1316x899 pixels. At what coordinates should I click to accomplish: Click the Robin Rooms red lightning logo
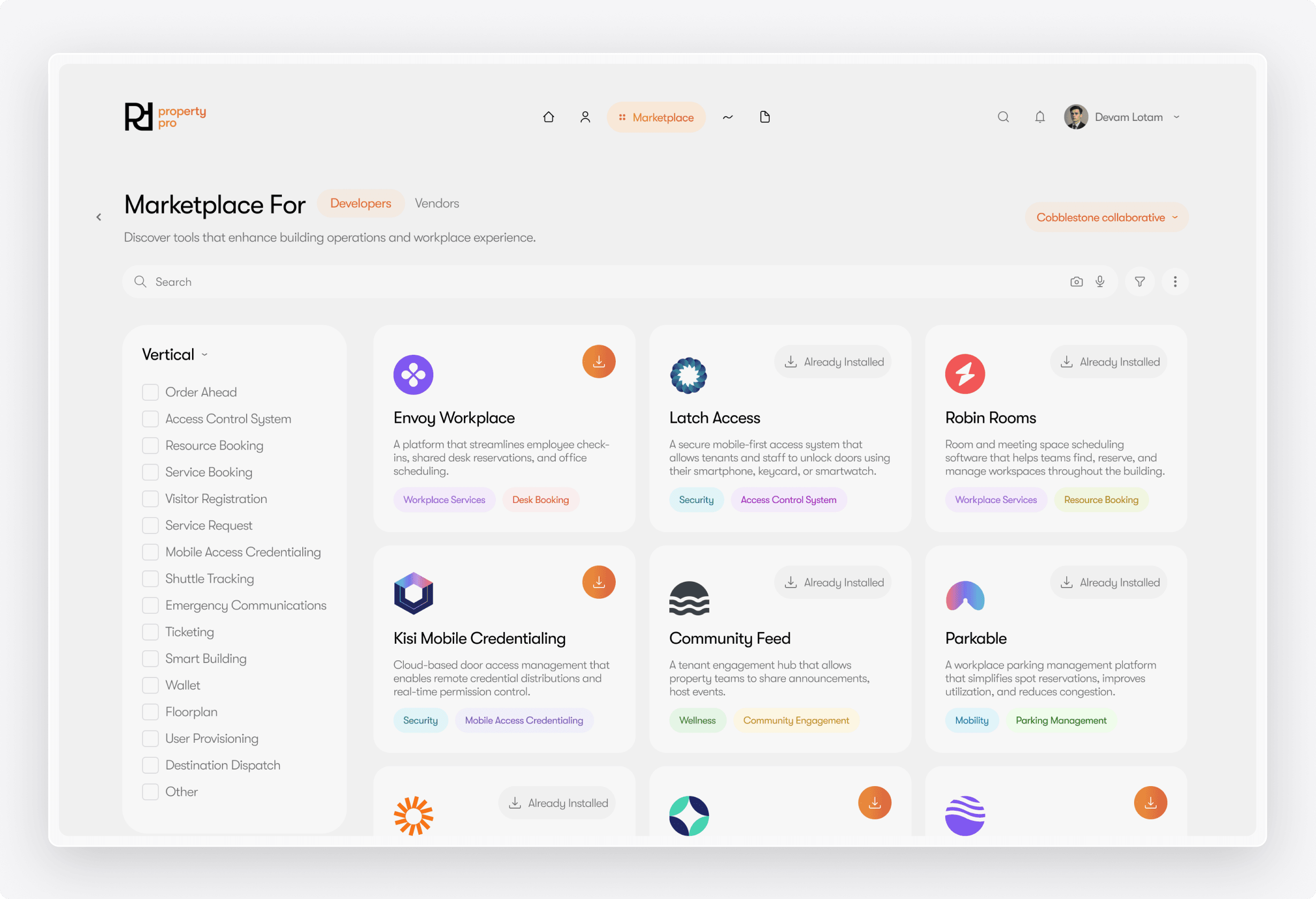tap(965, 374)
